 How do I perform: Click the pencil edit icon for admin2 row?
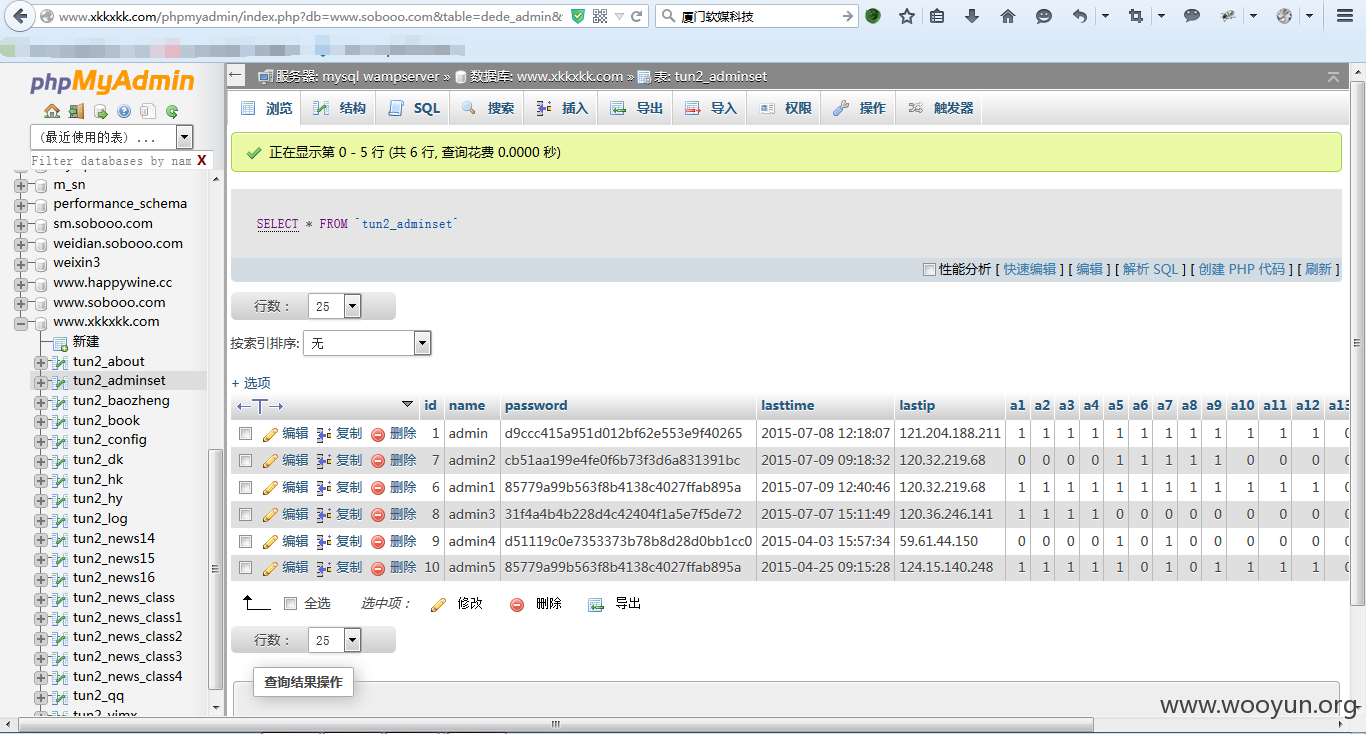point(270,461)
